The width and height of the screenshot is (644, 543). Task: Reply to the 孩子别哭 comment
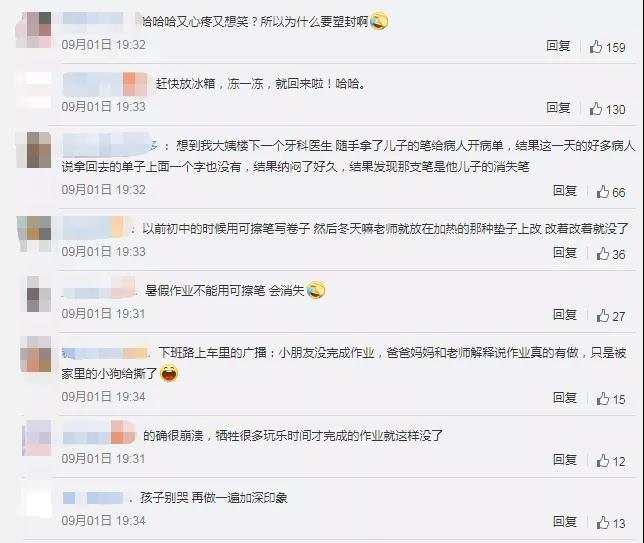coord(565,522)
